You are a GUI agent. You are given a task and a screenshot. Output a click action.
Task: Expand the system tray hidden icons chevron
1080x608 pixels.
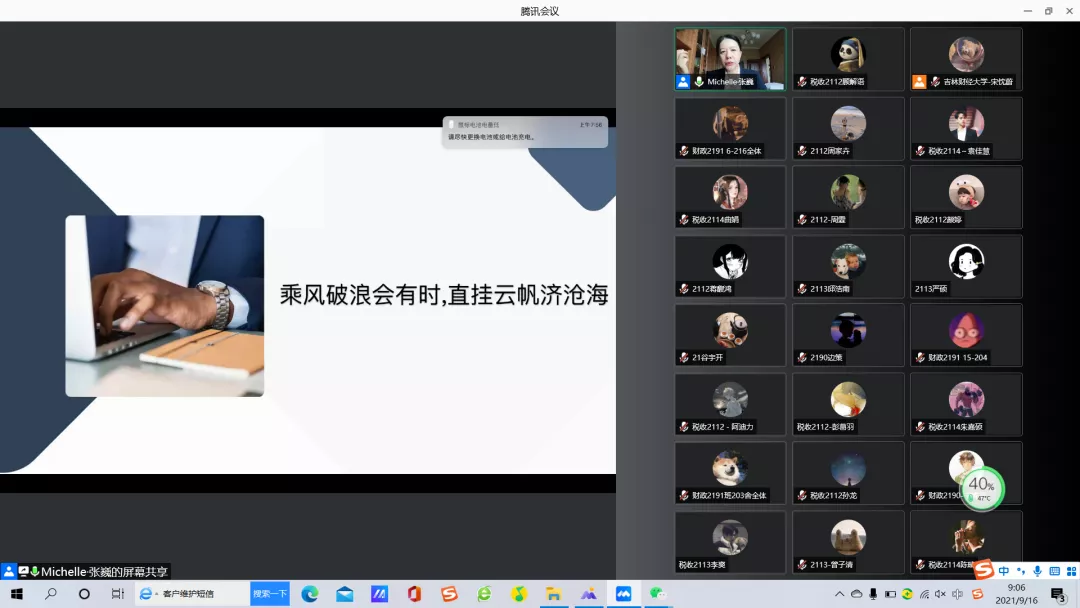(x=840, y=594)
